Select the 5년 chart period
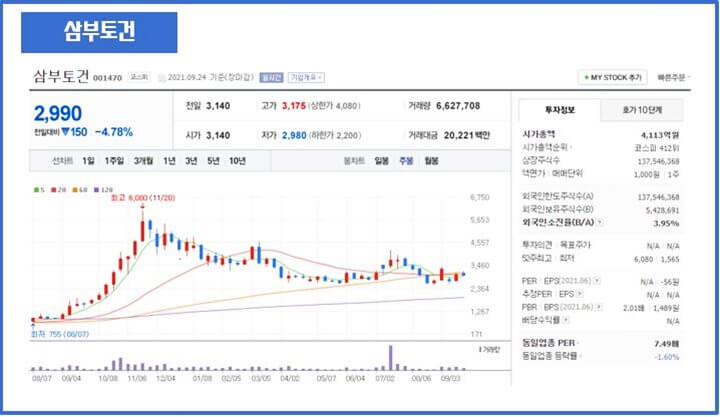This screenshot has height=417, width=720. click(213, 161)
